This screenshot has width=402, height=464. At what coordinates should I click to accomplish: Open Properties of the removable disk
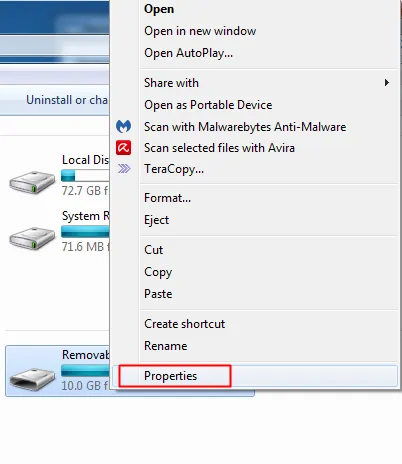coord(170,376)
